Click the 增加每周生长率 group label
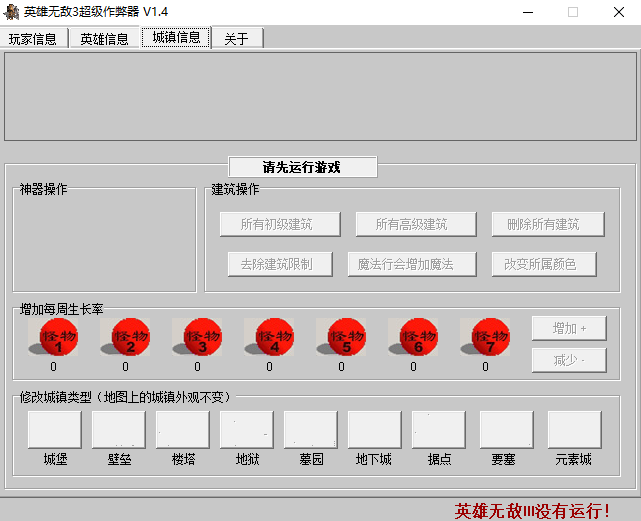641x521 pixels. pyautogui.click(x=61, y=309)
